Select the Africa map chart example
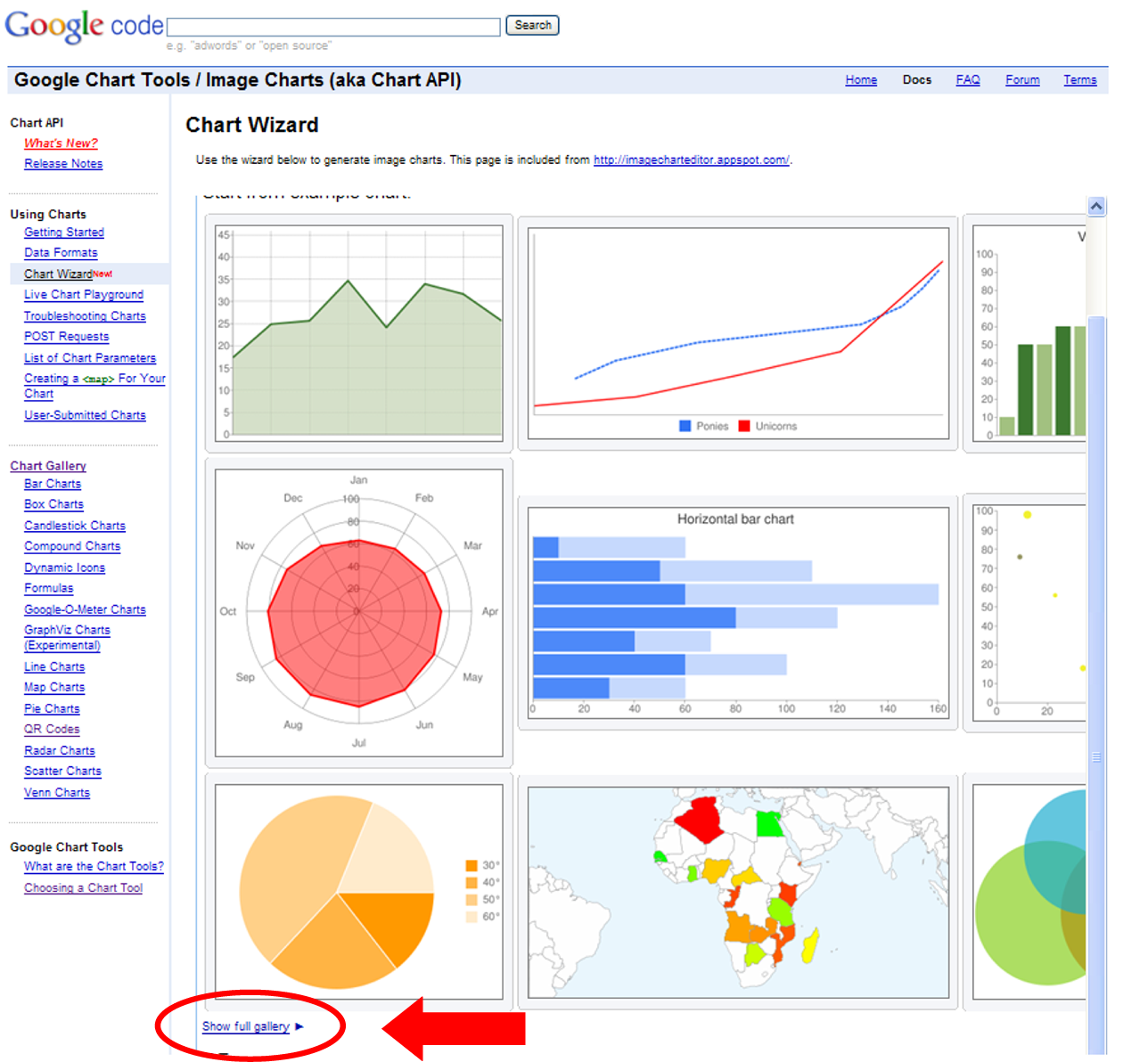This screenshot has height=1062, width=1148. (738, 892)
